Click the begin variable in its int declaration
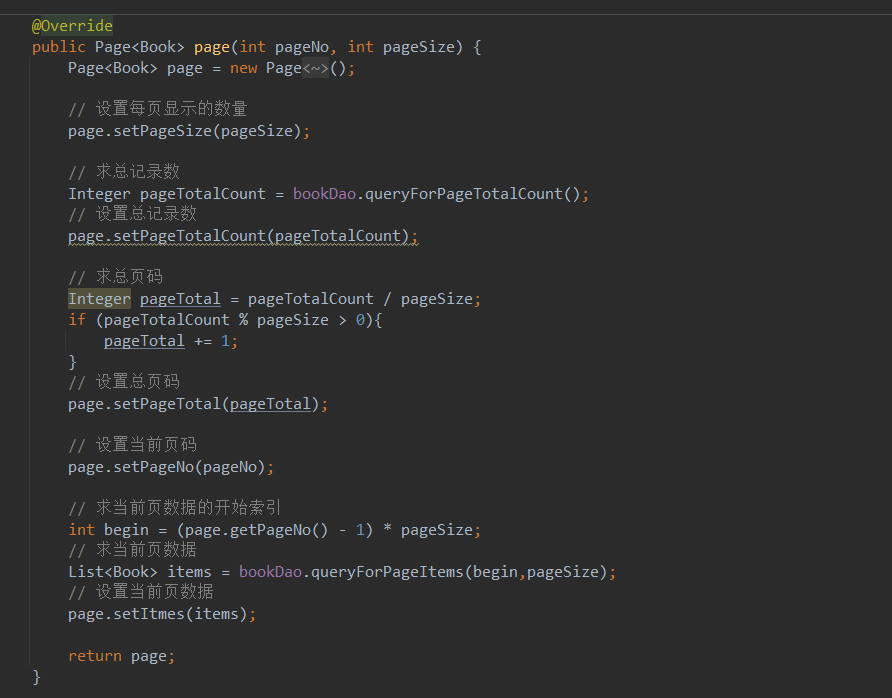The height and width of the screenshot is (698, 892). coord(126,530)
